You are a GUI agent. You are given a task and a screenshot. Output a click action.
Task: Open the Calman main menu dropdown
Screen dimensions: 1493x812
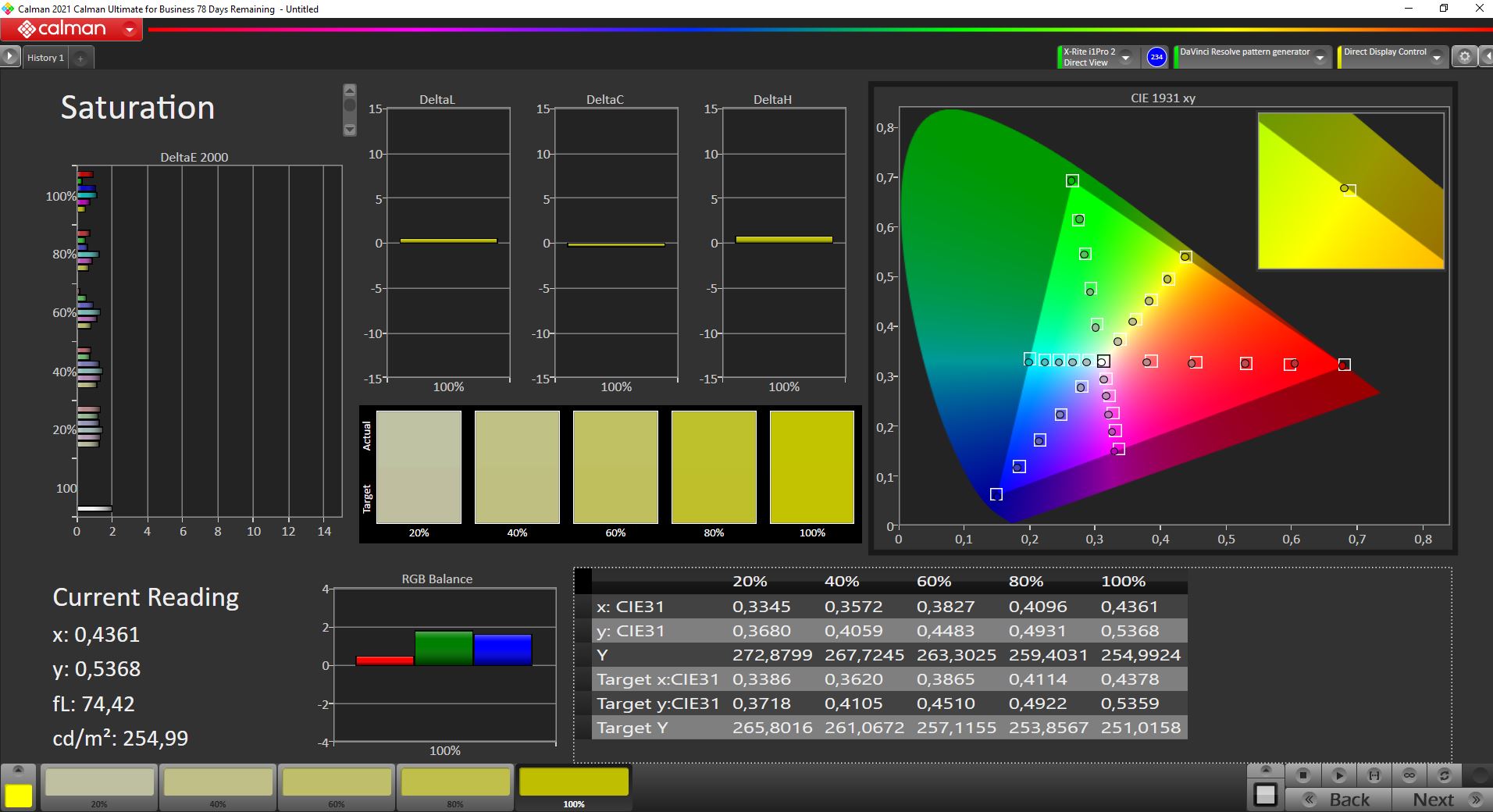coord(130,30)
